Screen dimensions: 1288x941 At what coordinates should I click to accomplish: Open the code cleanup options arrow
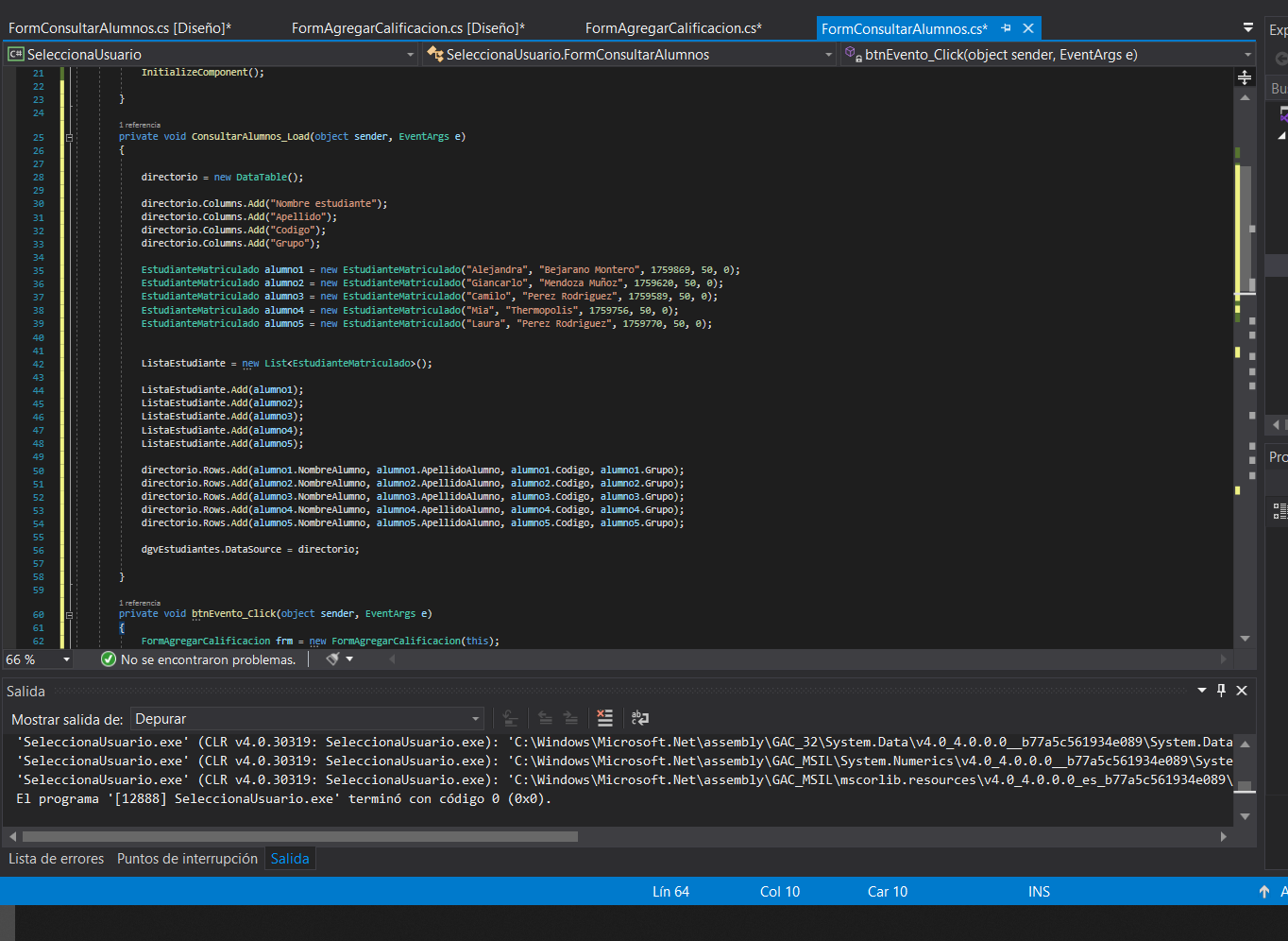click(349, 659)
